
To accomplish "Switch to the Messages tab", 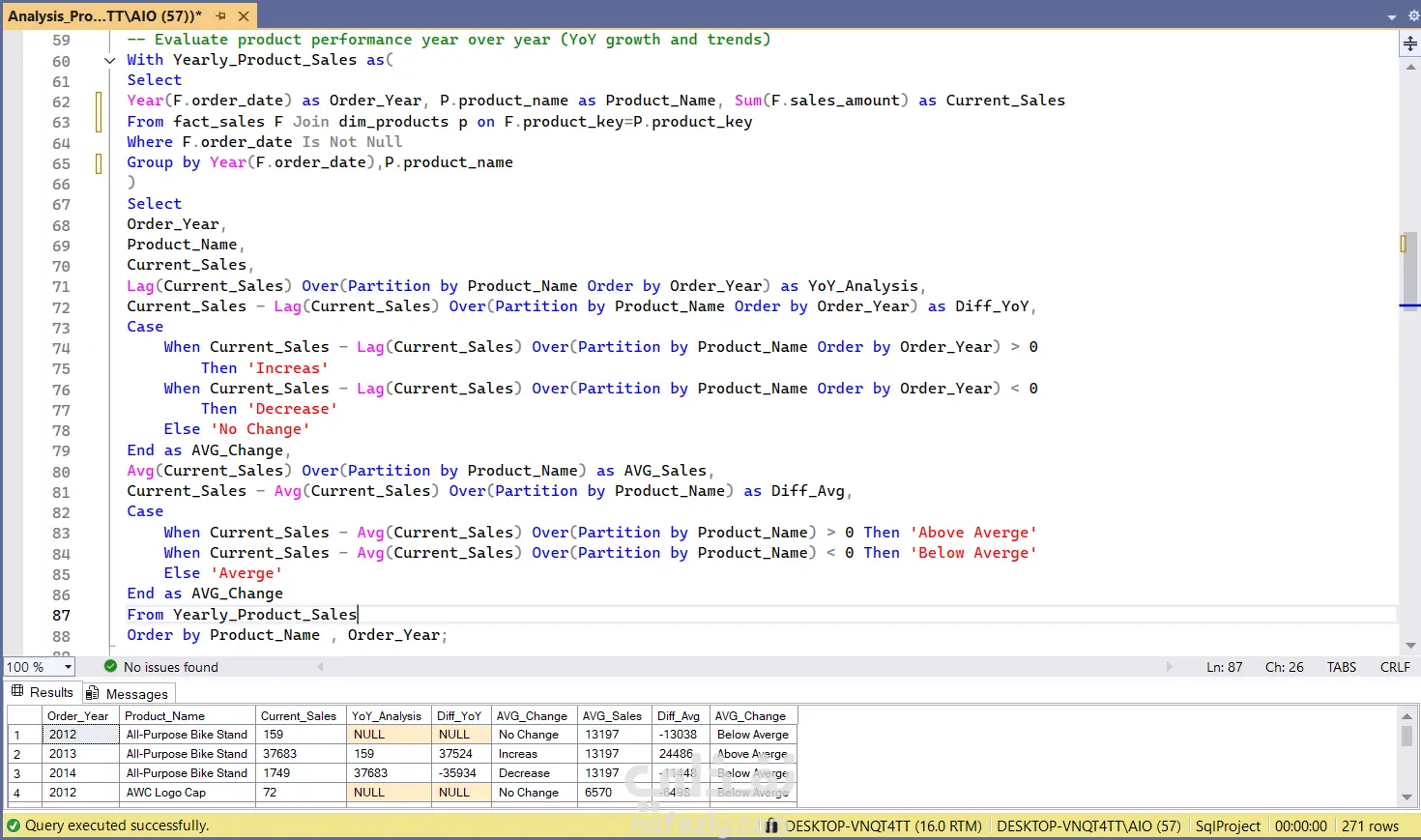I will [128, 693].
